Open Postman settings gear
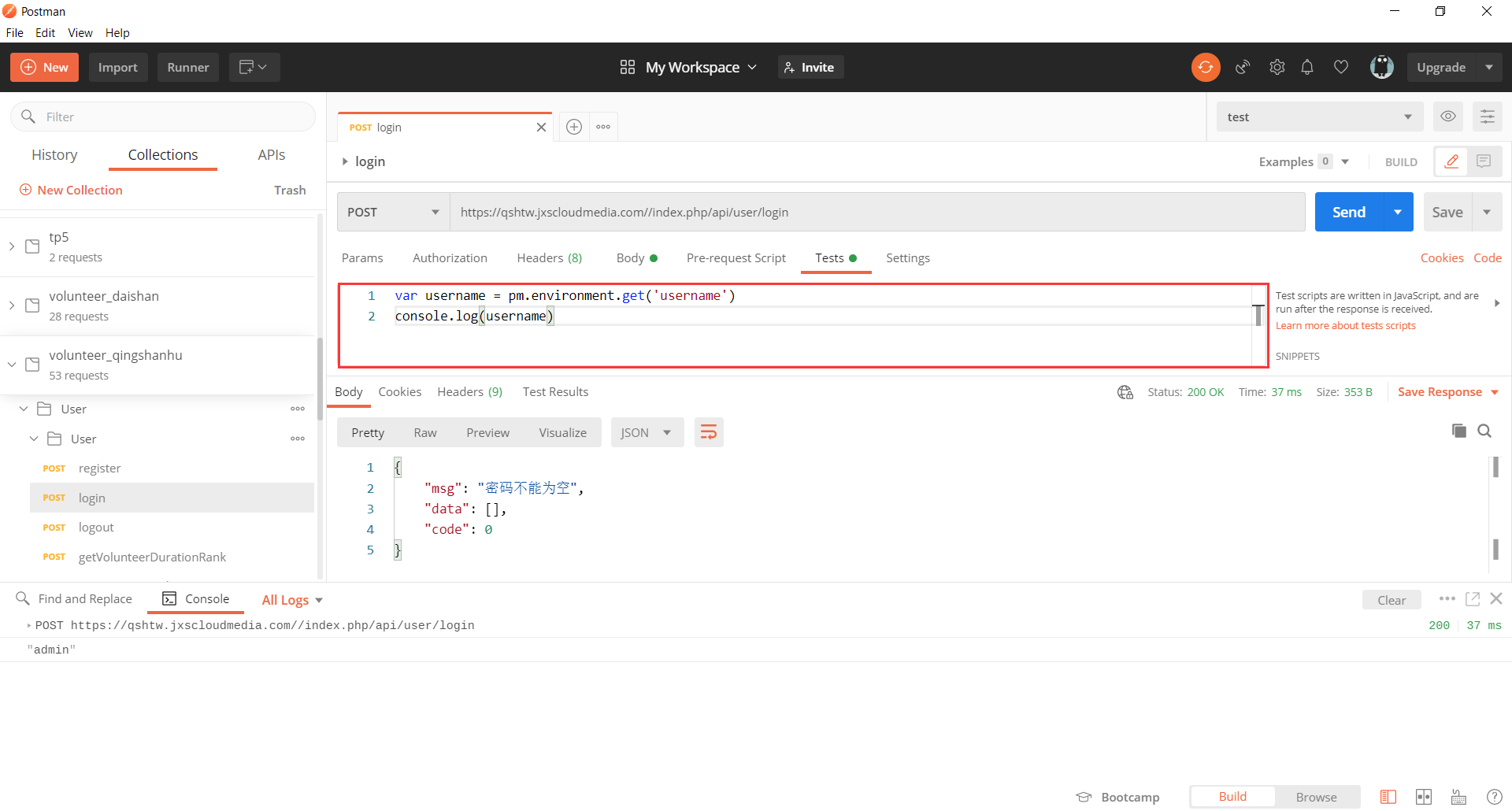The height and width of the screenshot is (811, 1512). [x=1277, y=67]
